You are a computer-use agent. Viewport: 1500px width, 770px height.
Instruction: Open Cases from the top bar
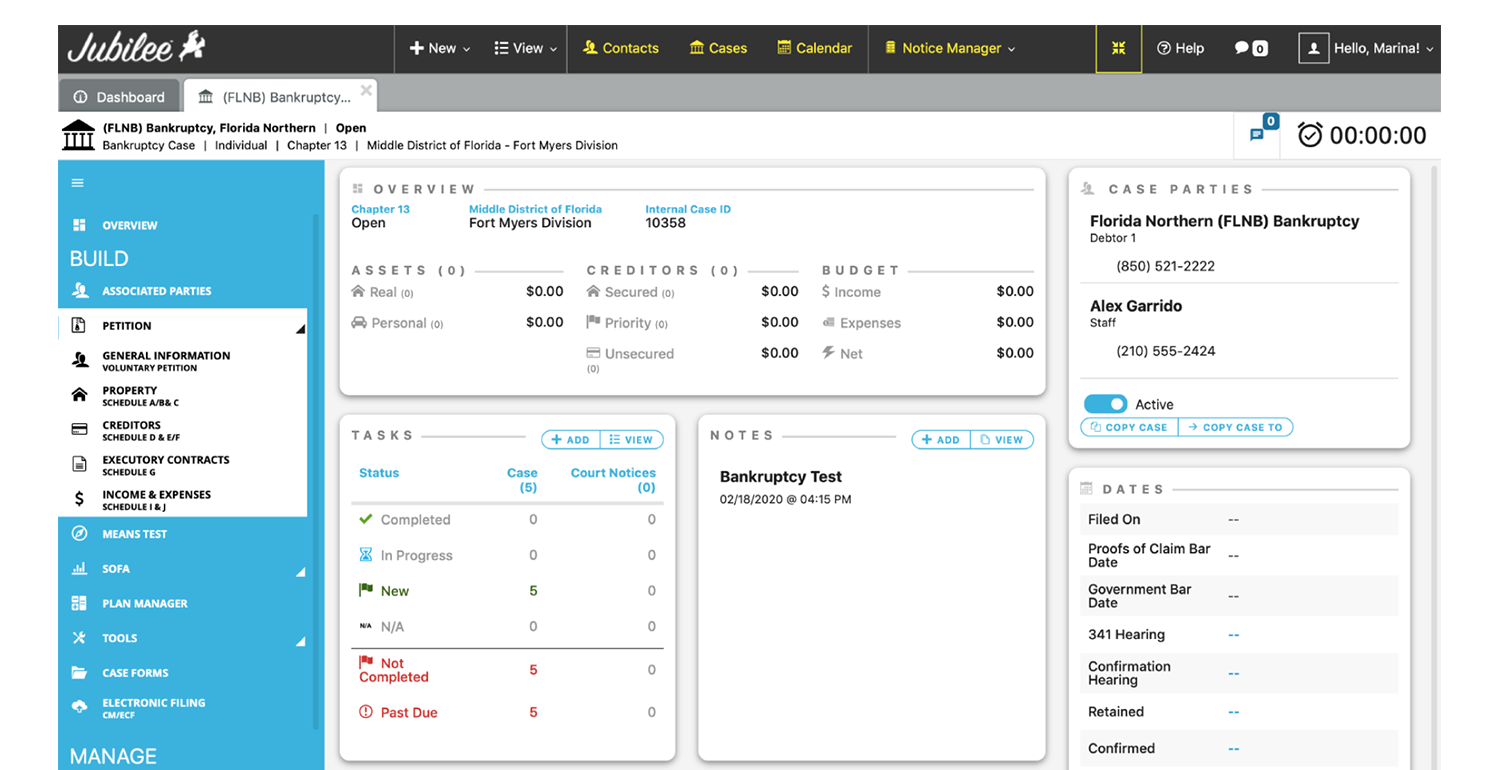coord(719,48)
